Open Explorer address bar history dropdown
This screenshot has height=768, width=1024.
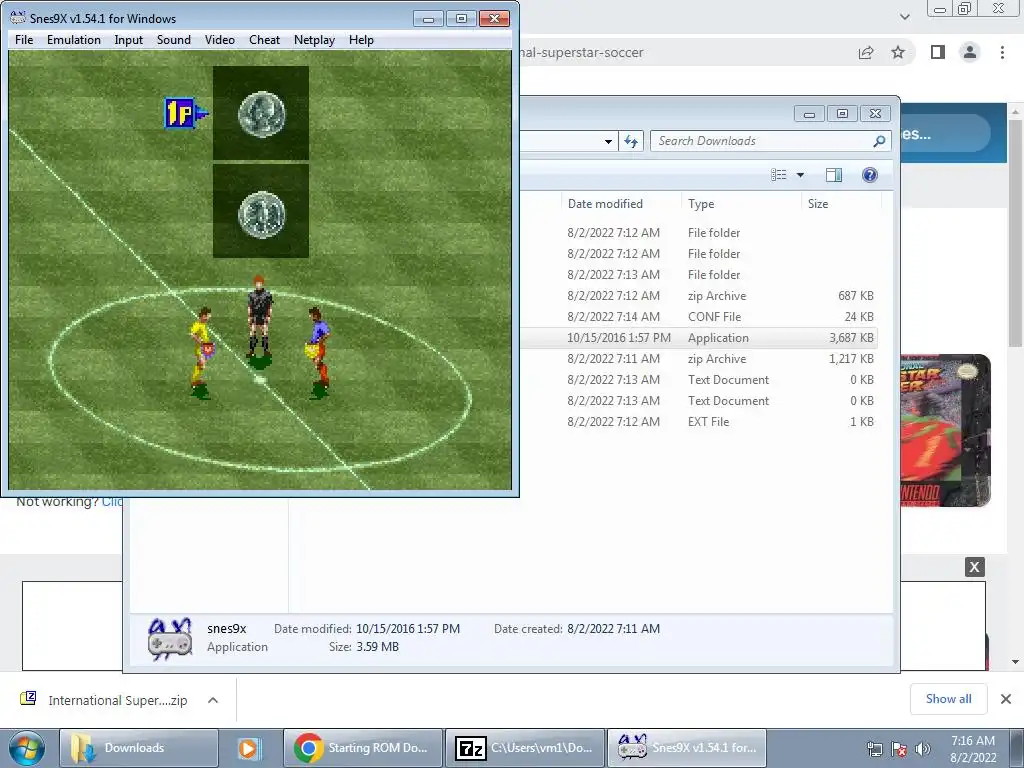(x=608, y=141)
